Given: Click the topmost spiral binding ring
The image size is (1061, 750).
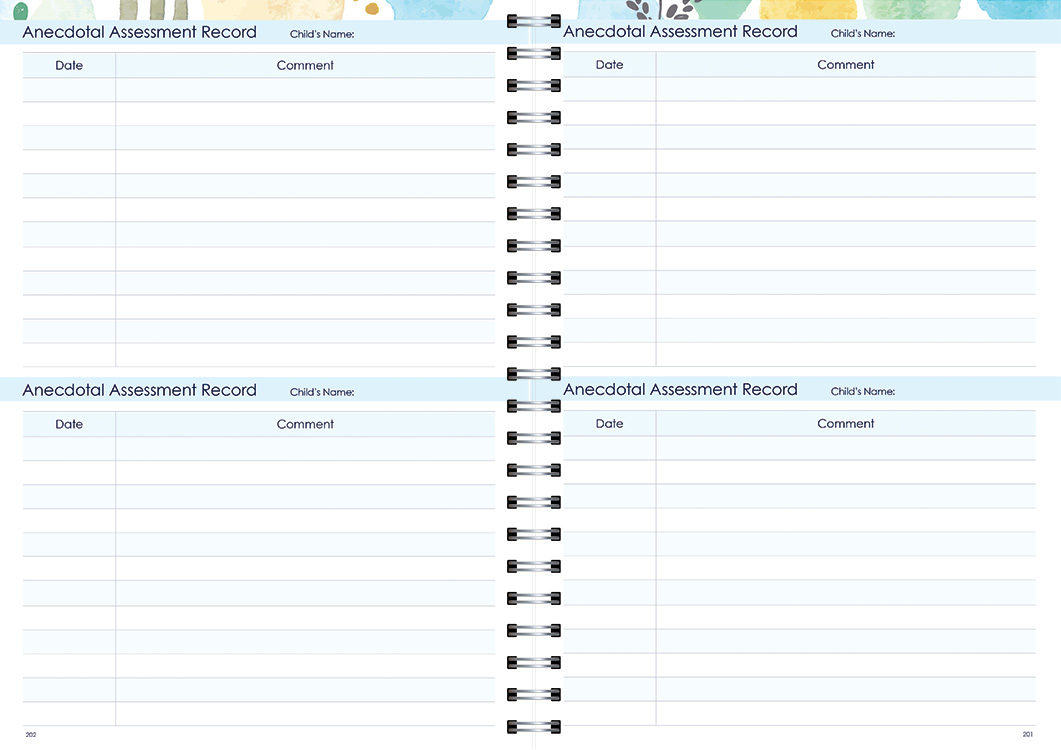Looking at the screenshot, I should pyautogui.click(x=534, y=20).
